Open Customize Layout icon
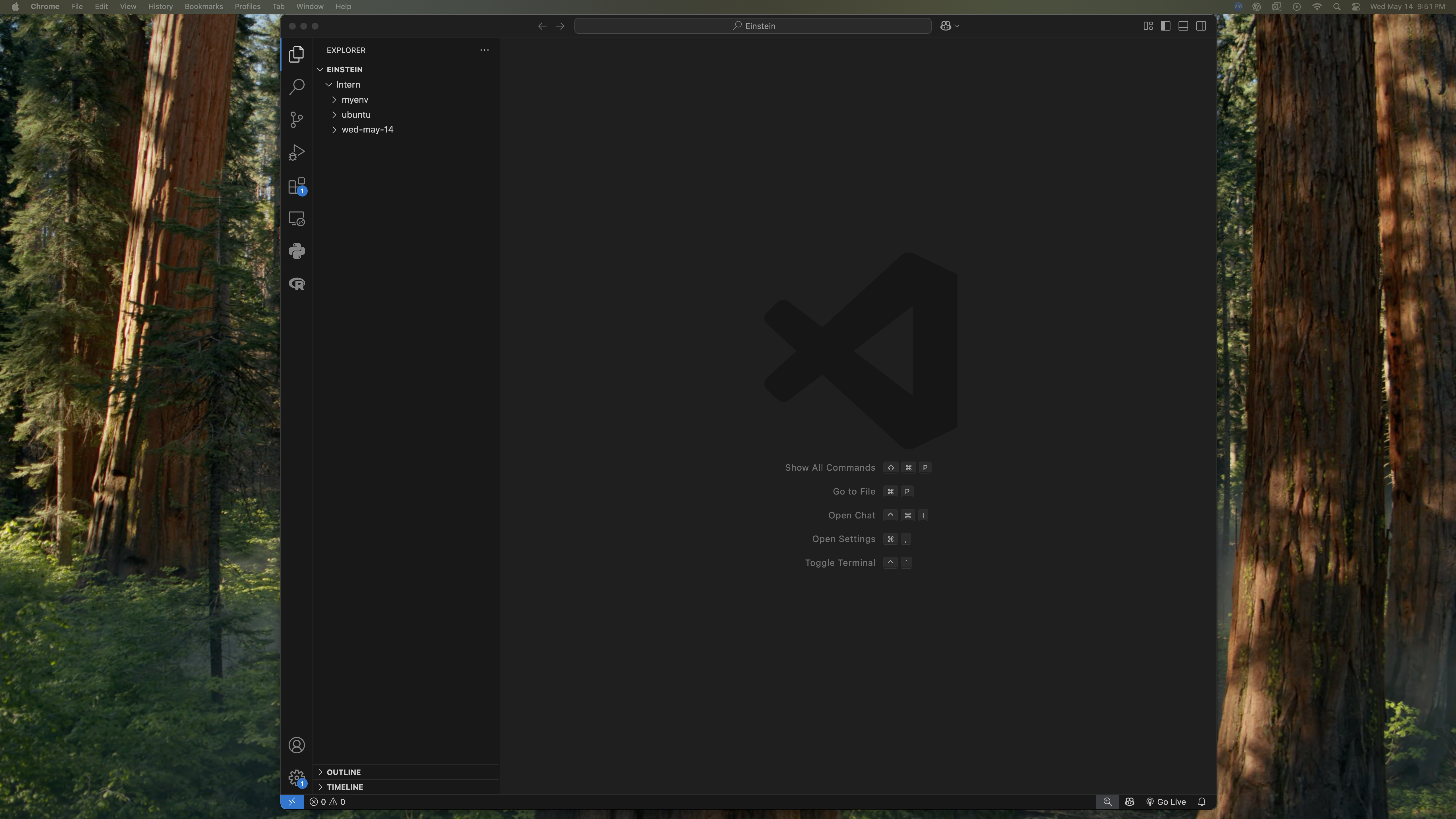This screenshot has height=819, width=1456. 1148,26
